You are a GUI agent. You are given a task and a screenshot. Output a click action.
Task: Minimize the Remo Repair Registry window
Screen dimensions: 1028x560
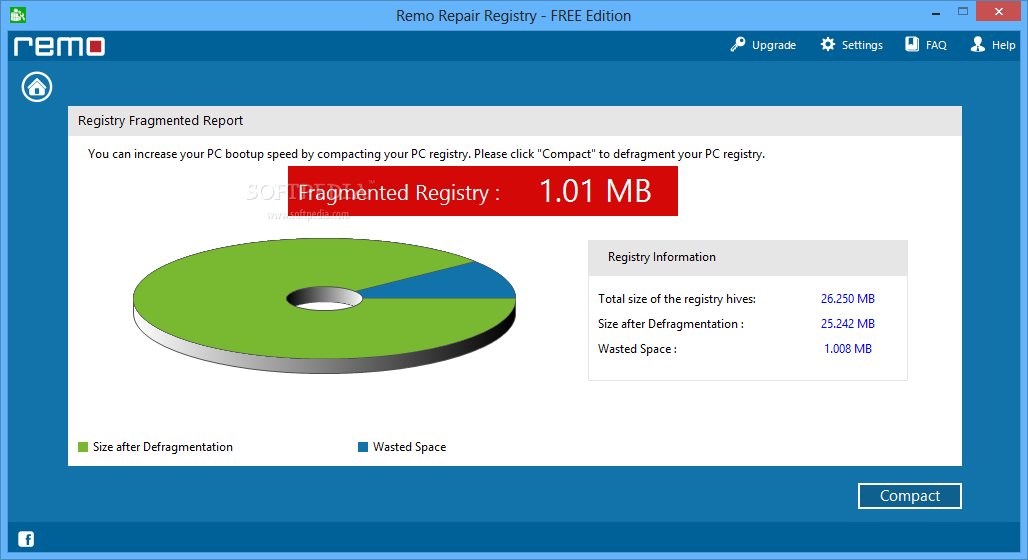[936, 12]
